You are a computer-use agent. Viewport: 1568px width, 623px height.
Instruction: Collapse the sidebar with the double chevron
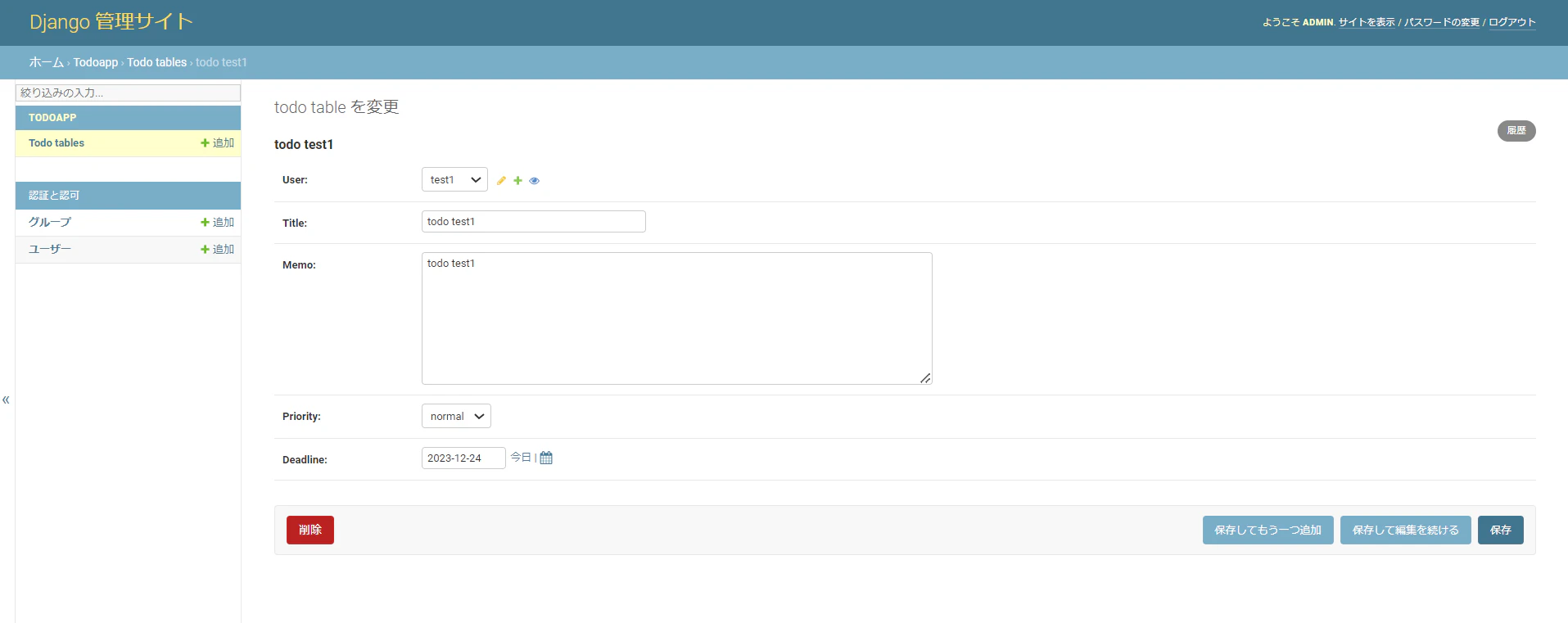[x=6, y=400]
